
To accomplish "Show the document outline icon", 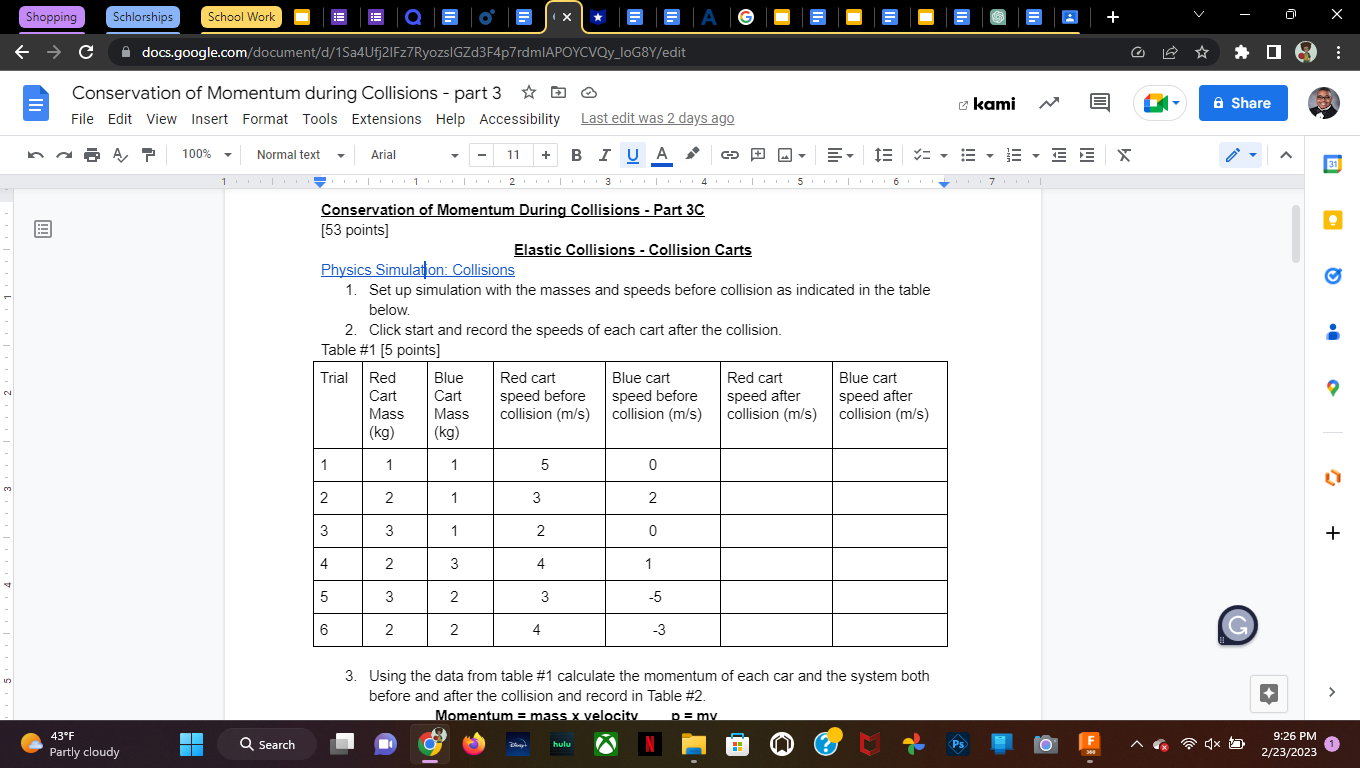I will 42,230.
